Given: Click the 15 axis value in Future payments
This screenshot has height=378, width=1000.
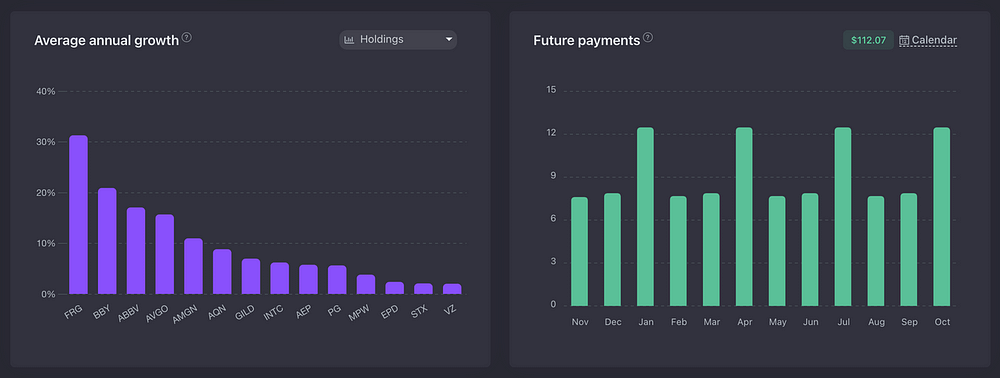Looking at the screenshot, I should point(552,90).
